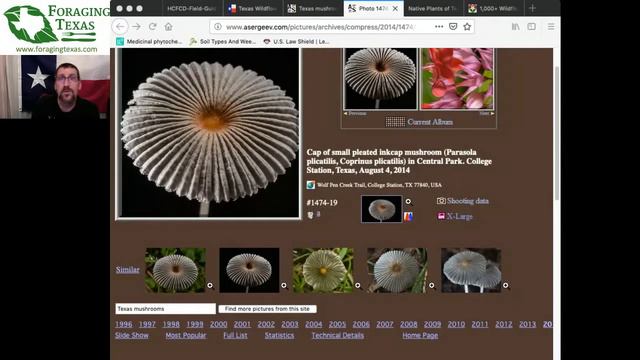Open the browser home page icon
Screen dimensions: 640x360
tap(169, 27)
